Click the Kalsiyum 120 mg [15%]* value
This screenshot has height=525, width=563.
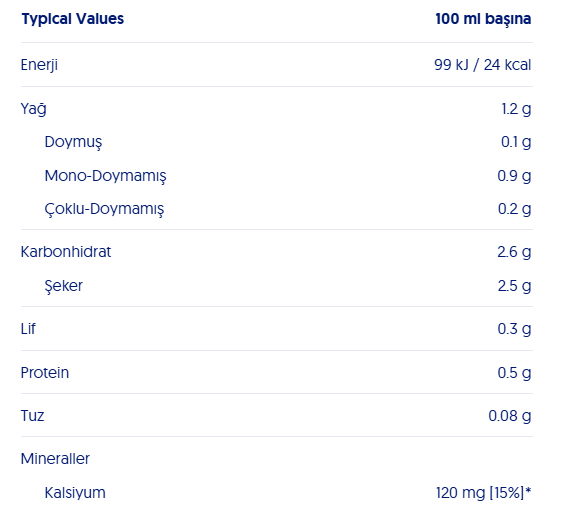(483, 493)
